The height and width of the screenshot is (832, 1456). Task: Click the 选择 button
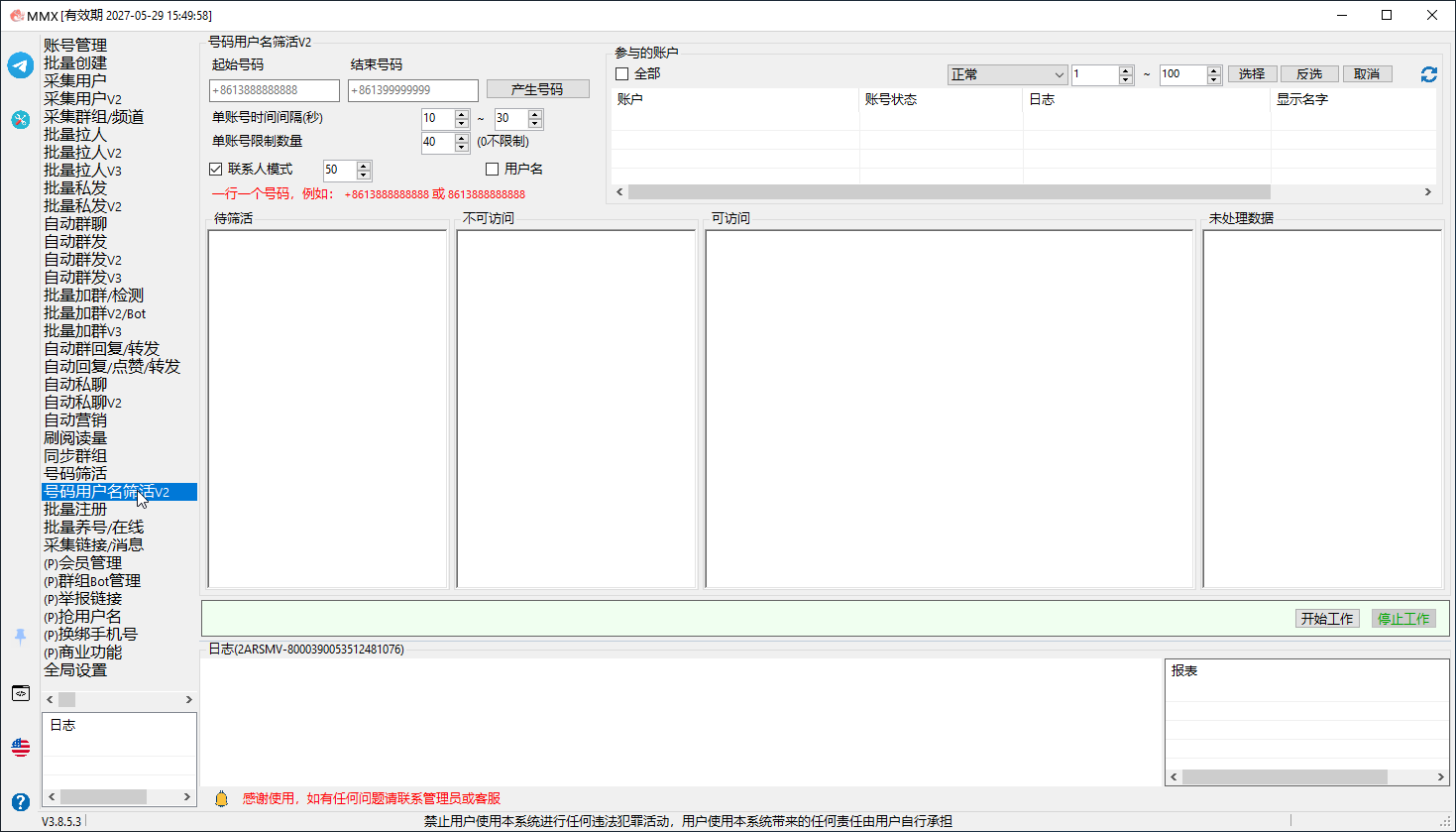1252,74
